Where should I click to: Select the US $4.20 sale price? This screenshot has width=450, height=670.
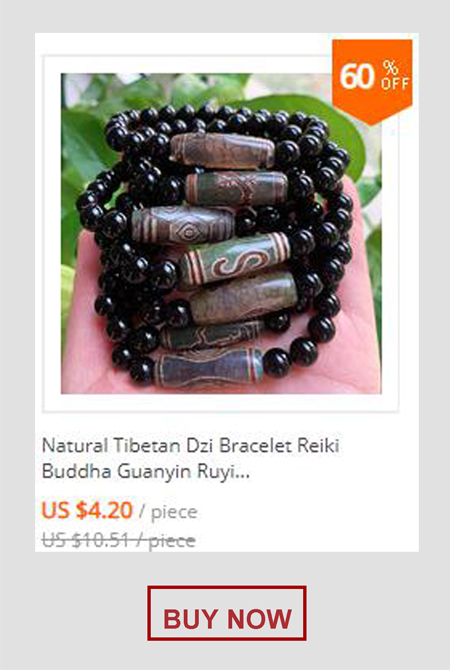click(x=87, y=510)
